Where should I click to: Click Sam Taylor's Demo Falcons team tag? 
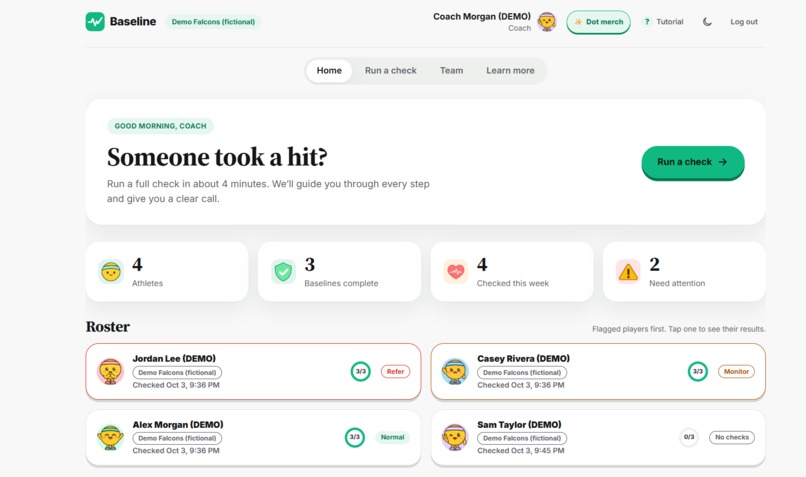coord(522,438)
